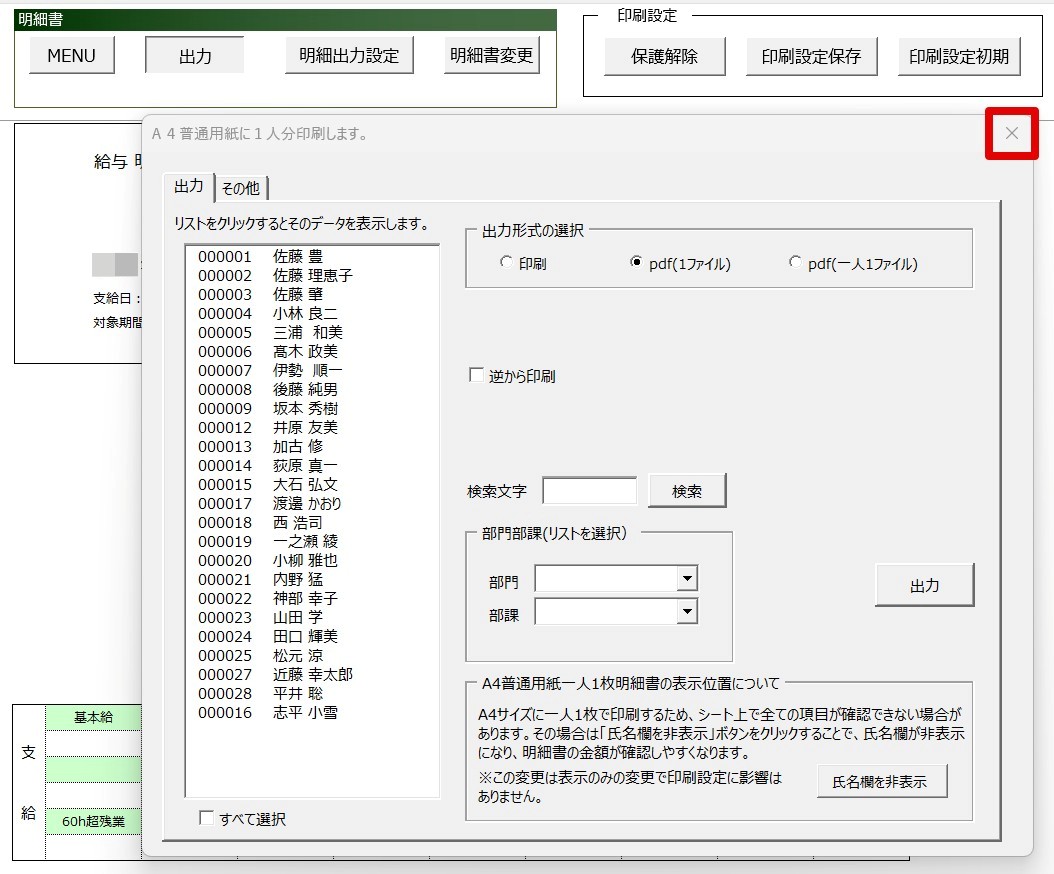The width and height of the screenshot is (1054, 874).
Task: Enable 逆から印刷 checkbox
Action: pyautogui.click(x=477, y=375)
